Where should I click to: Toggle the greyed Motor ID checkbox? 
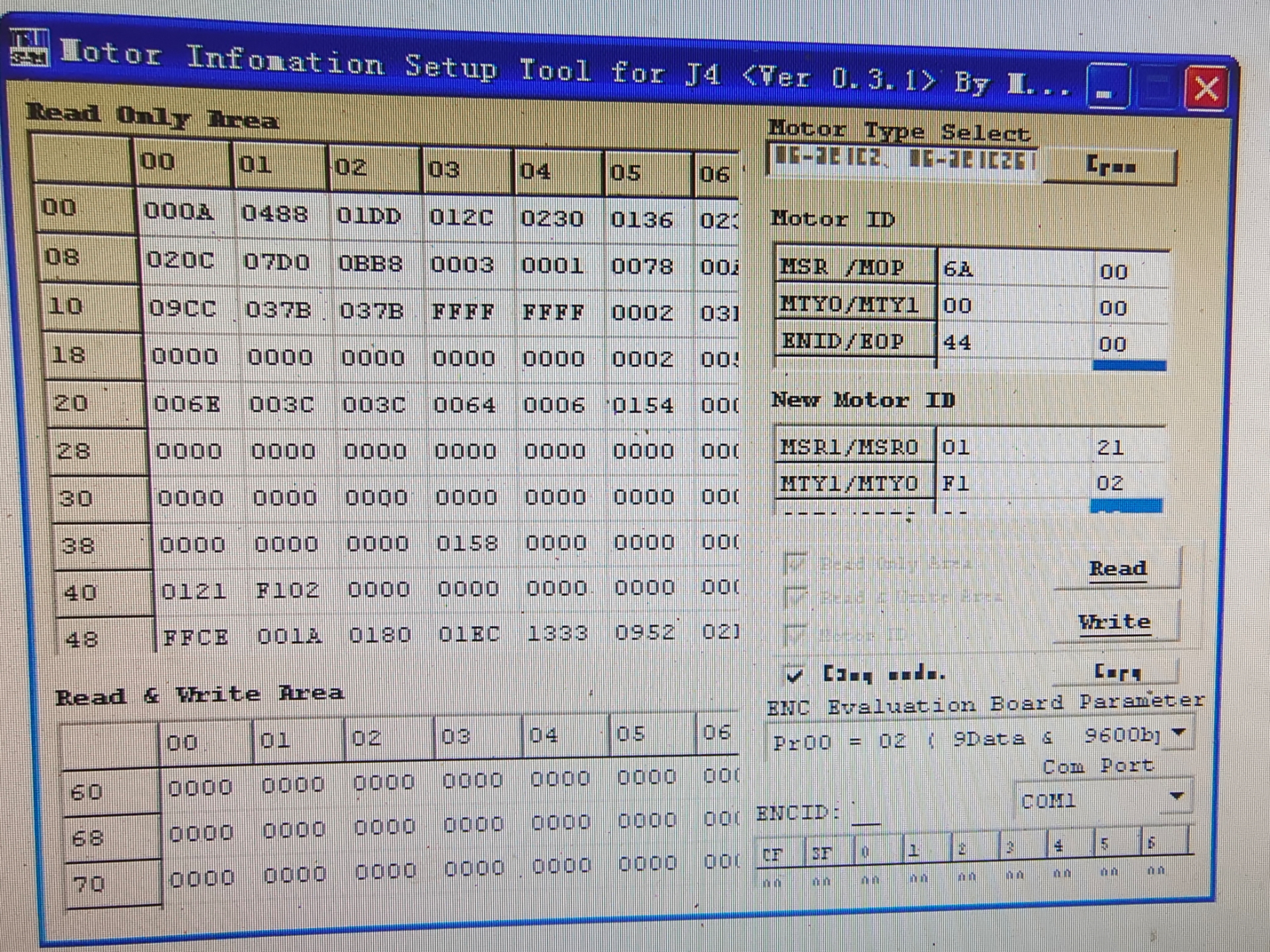click(x=796, y=634)
